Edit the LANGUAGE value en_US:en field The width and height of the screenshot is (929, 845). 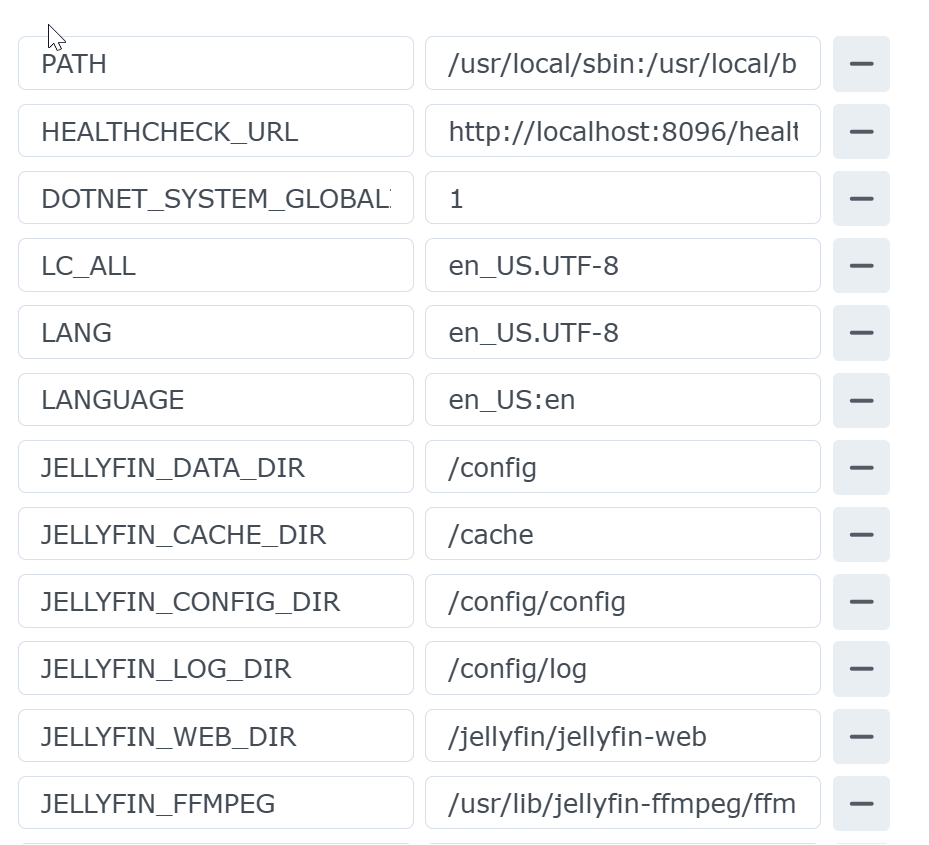[622, 400]
